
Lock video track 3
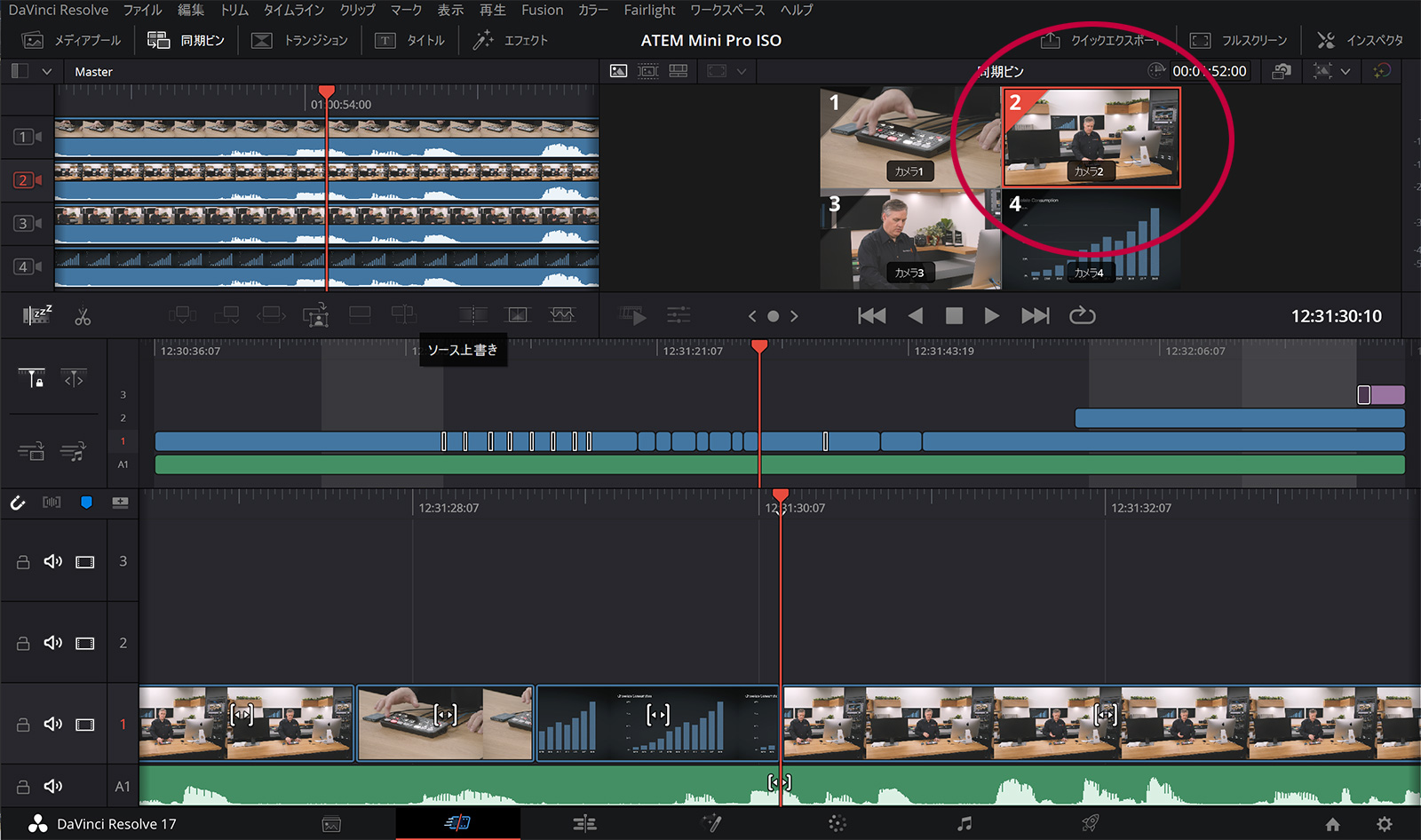23,562
